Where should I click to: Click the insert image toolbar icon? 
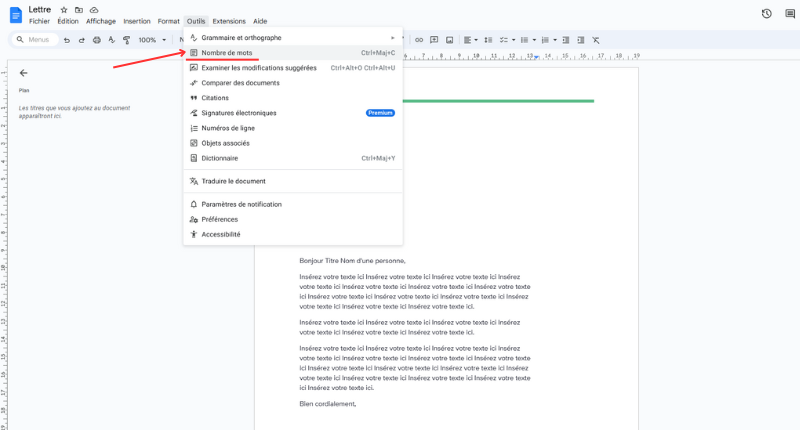(449, 40)
